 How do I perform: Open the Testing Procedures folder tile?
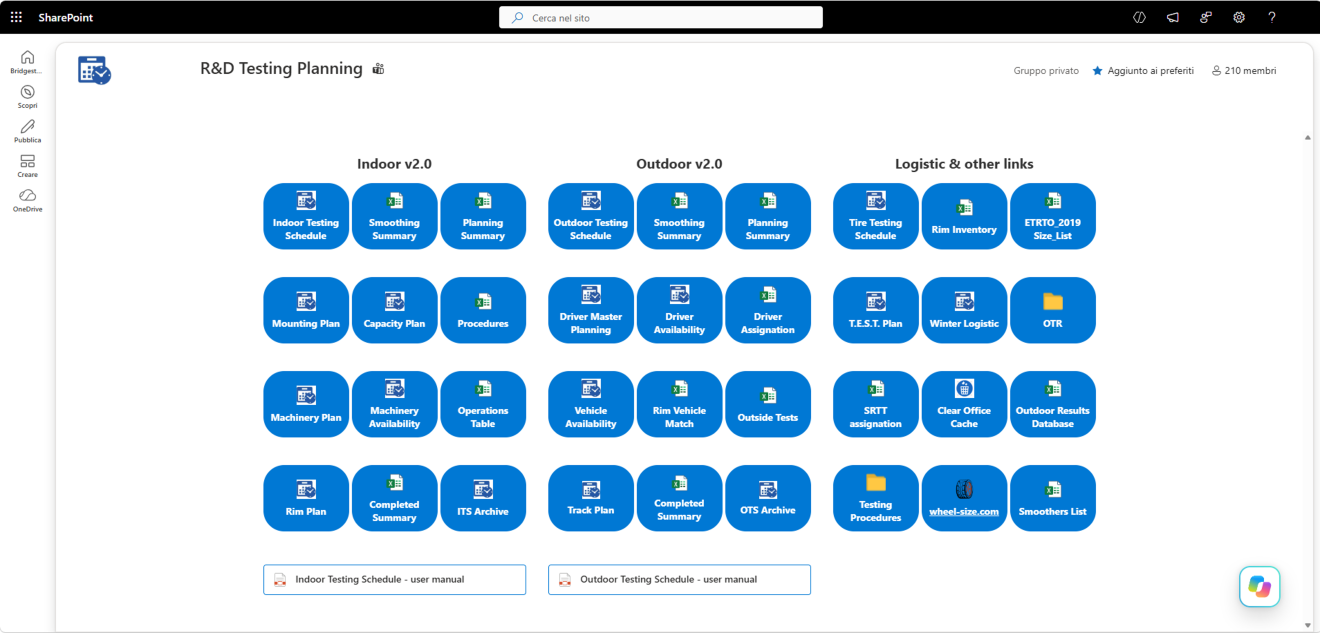(876, 498)
